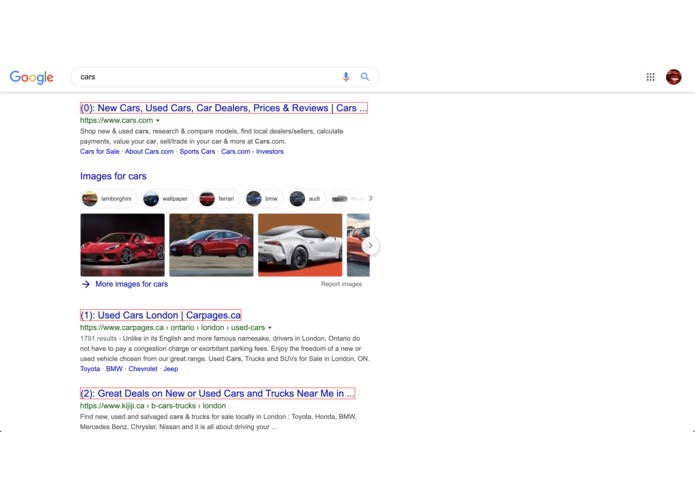Viewport: 695px width, 494px height.
Task: Advance image carousel with round arrow button
Action: 370,245
